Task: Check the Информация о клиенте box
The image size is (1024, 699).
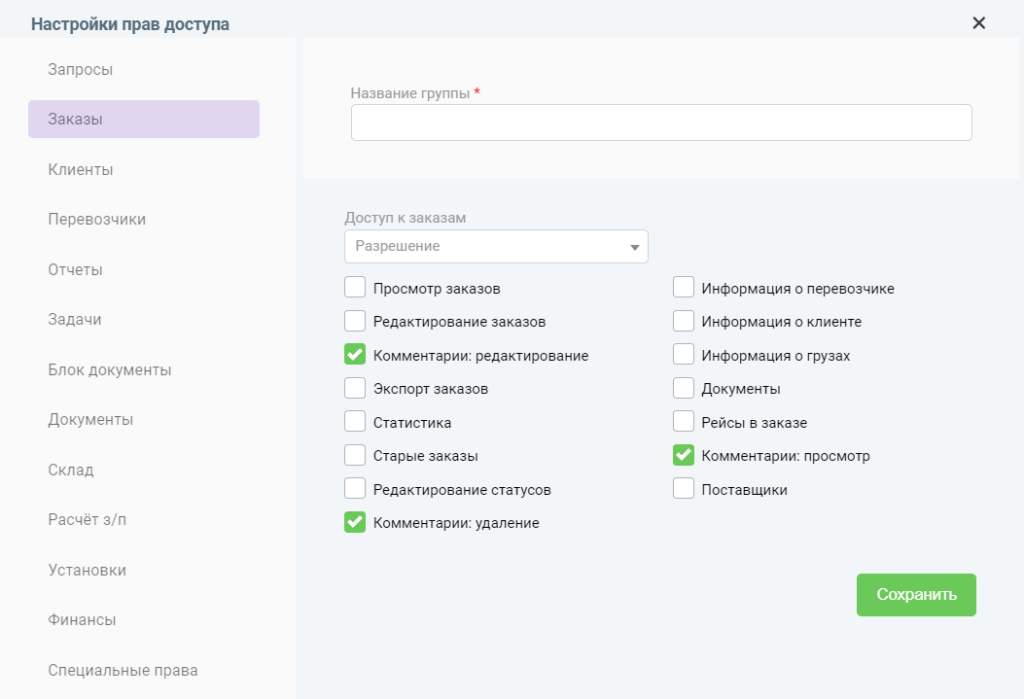Action: [683, 320]
